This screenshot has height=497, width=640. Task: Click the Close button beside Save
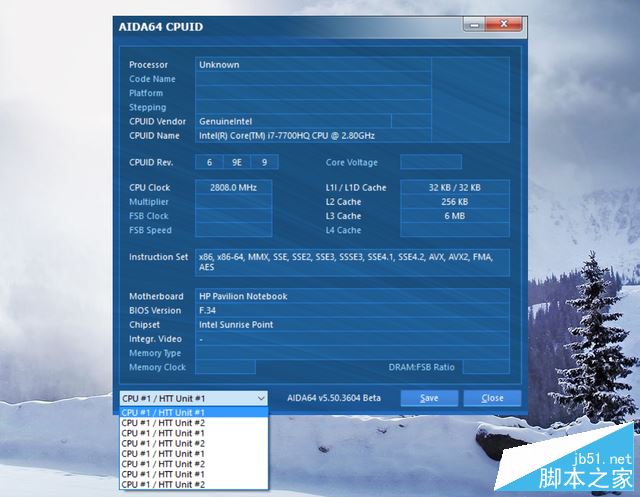pyautogui.click(x=492, y=398)
